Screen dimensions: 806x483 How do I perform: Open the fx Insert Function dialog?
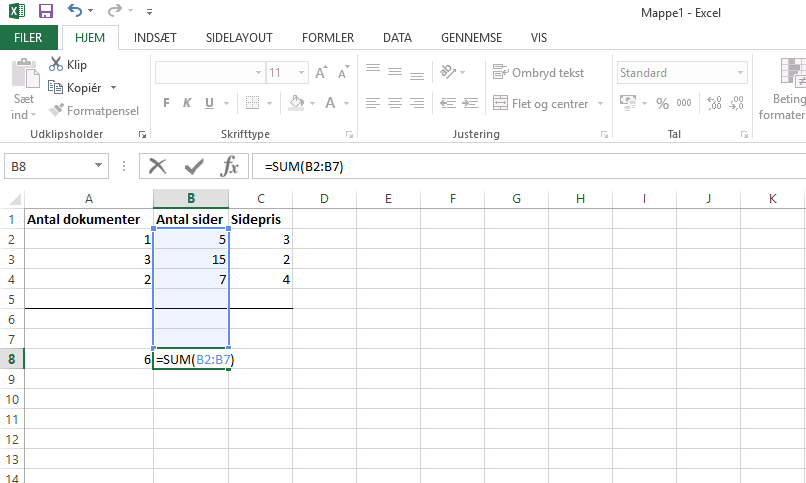pyautogui.click(x=229, y=166)
